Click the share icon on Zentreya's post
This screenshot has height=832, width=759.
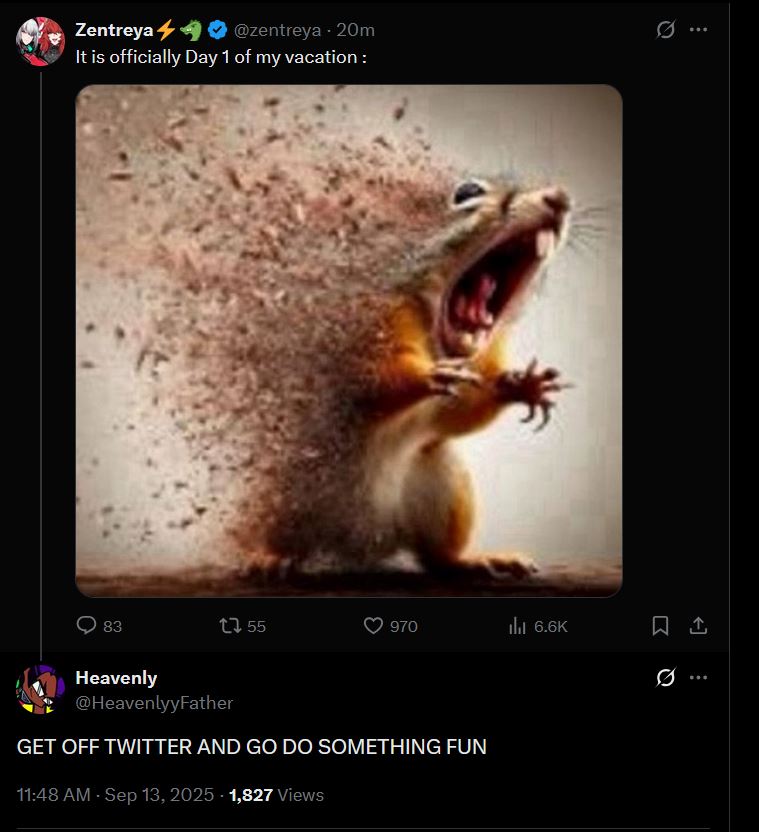699,626
